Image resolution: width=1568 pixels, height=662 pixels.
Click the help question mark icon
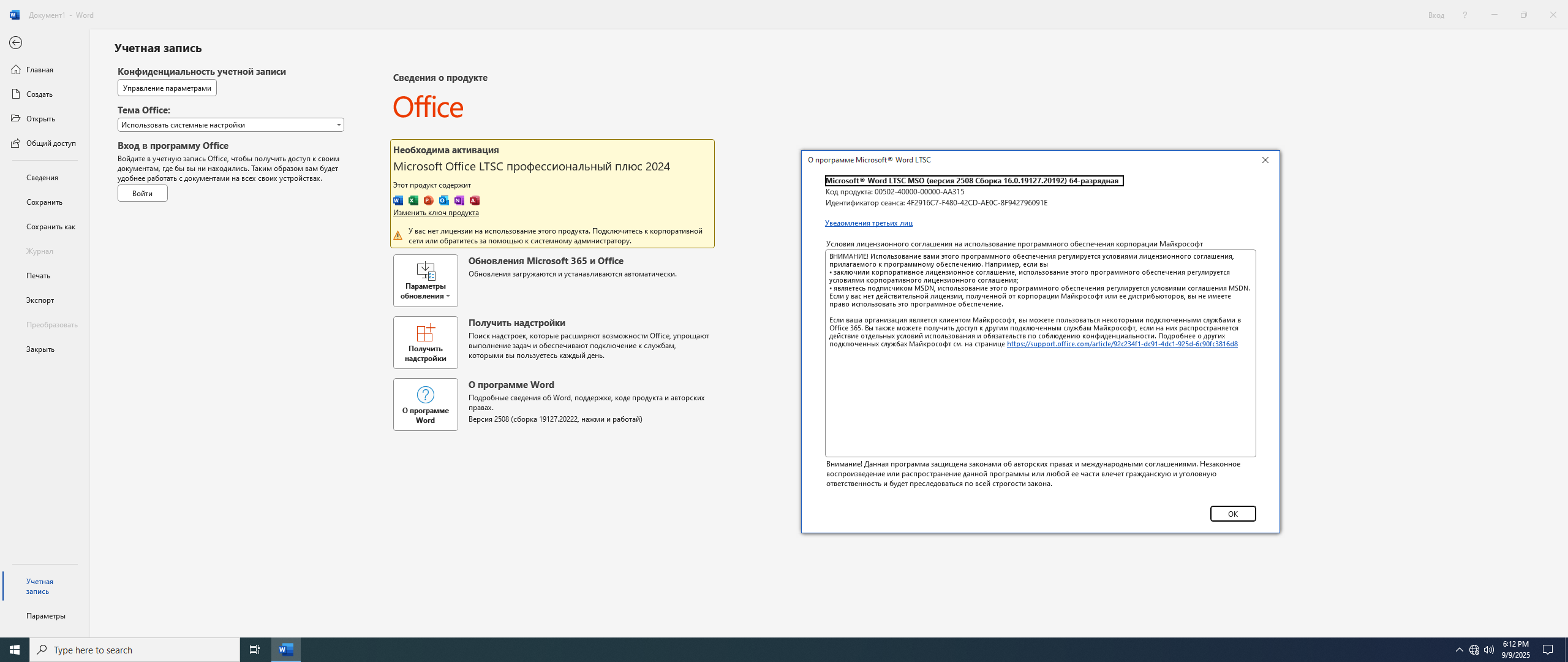[1464, 15]
